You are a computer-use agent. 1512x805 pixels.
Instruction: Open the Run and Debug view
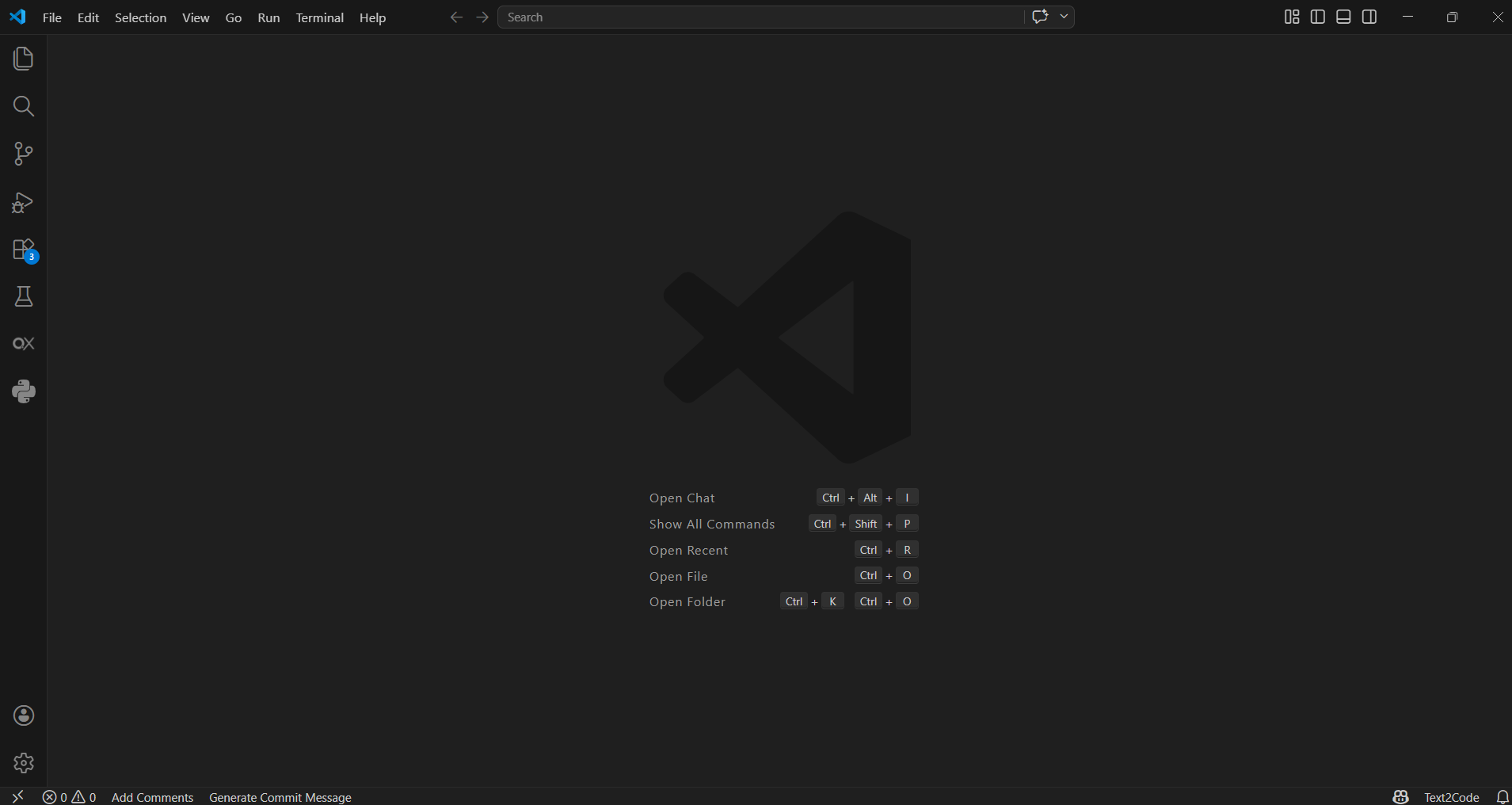point(23,202)
